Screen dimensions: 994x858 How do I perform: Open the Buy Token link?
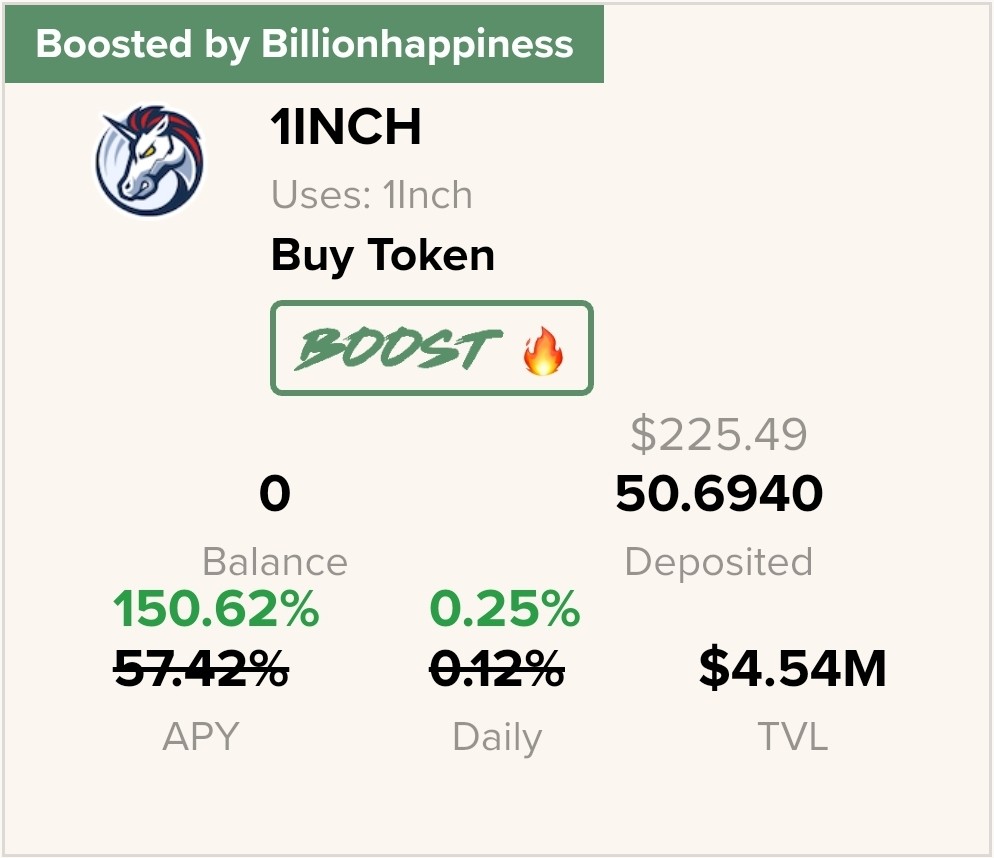click(382, 255)
